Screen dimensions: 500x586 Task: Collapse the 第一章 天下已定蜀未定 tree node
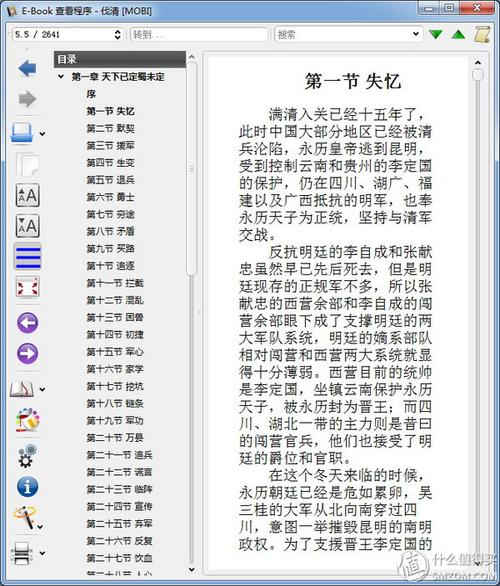61,77
